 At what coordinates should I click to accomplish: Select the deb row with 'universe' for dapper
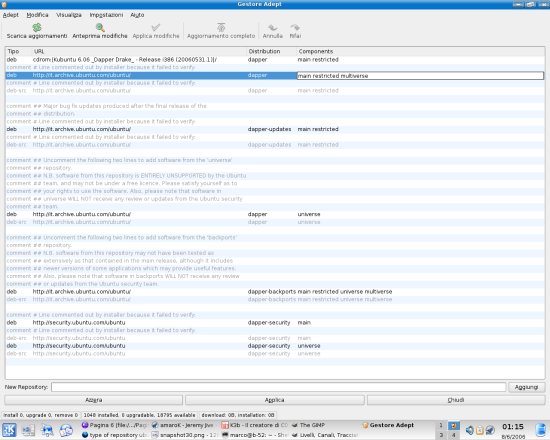(275, 214)
